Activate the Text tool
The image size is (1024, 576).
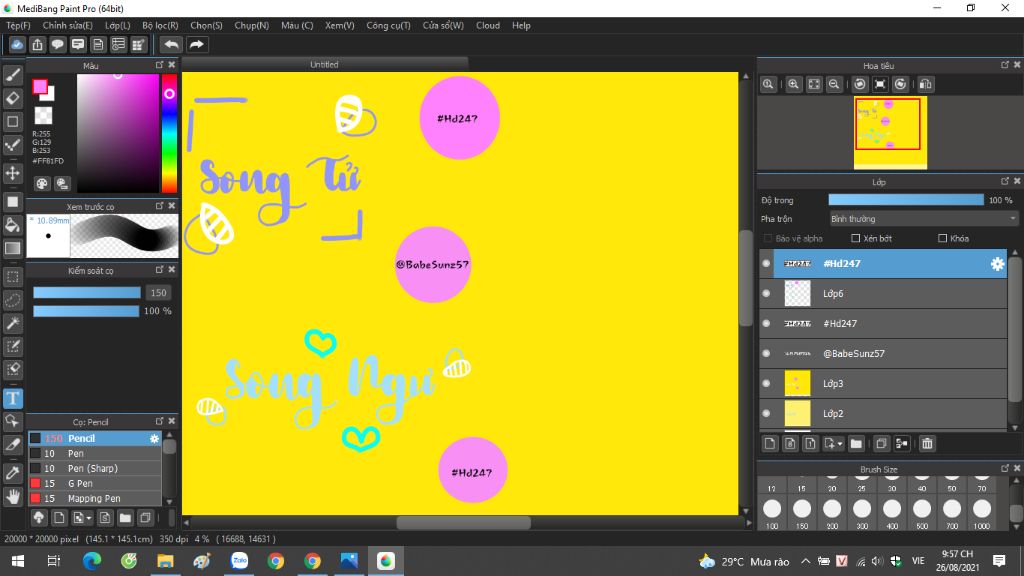click(x=12, y=398)
